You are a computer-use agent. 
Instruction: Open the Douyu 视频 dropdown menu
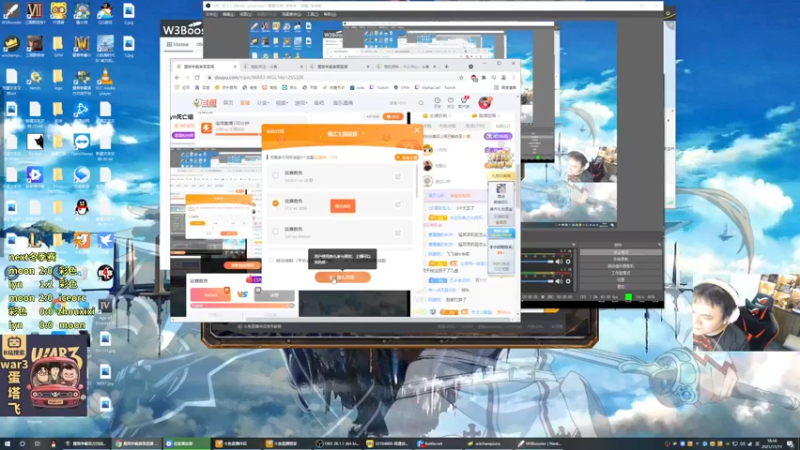(282, 103)
